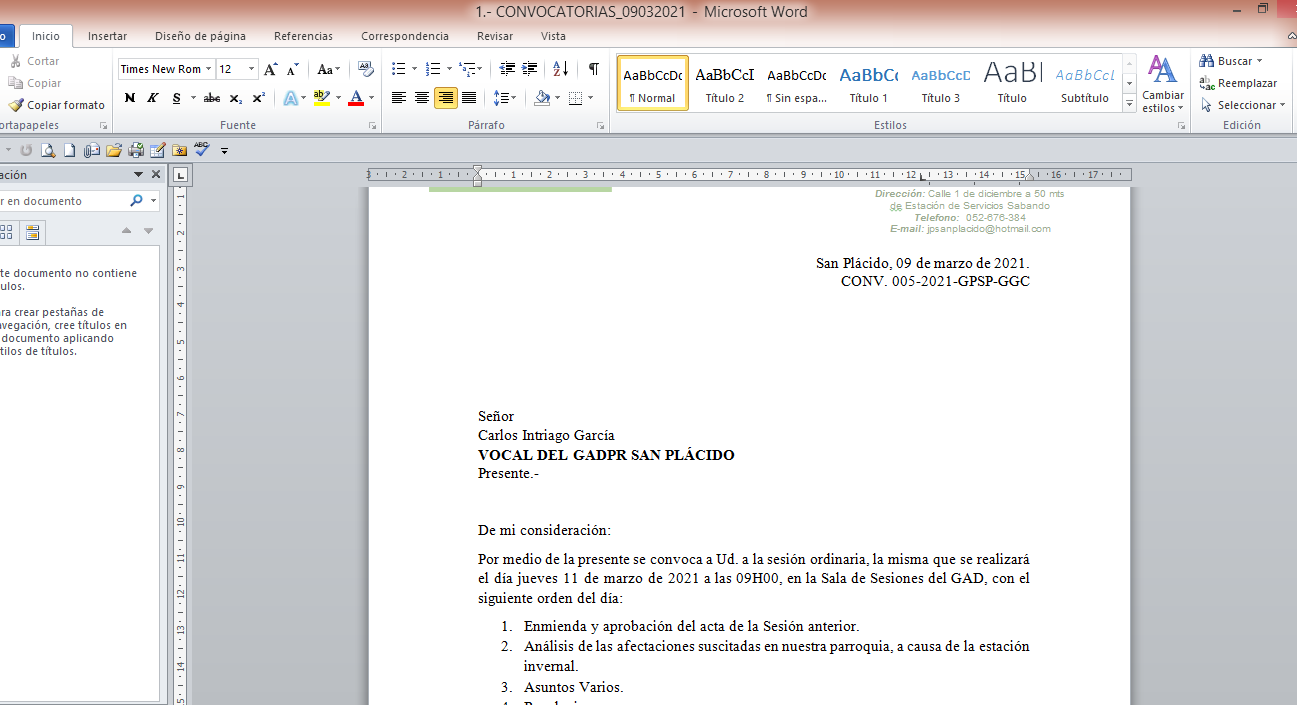Click the grow font size icon
This screenshot has width=1297, height=705.
270,69
